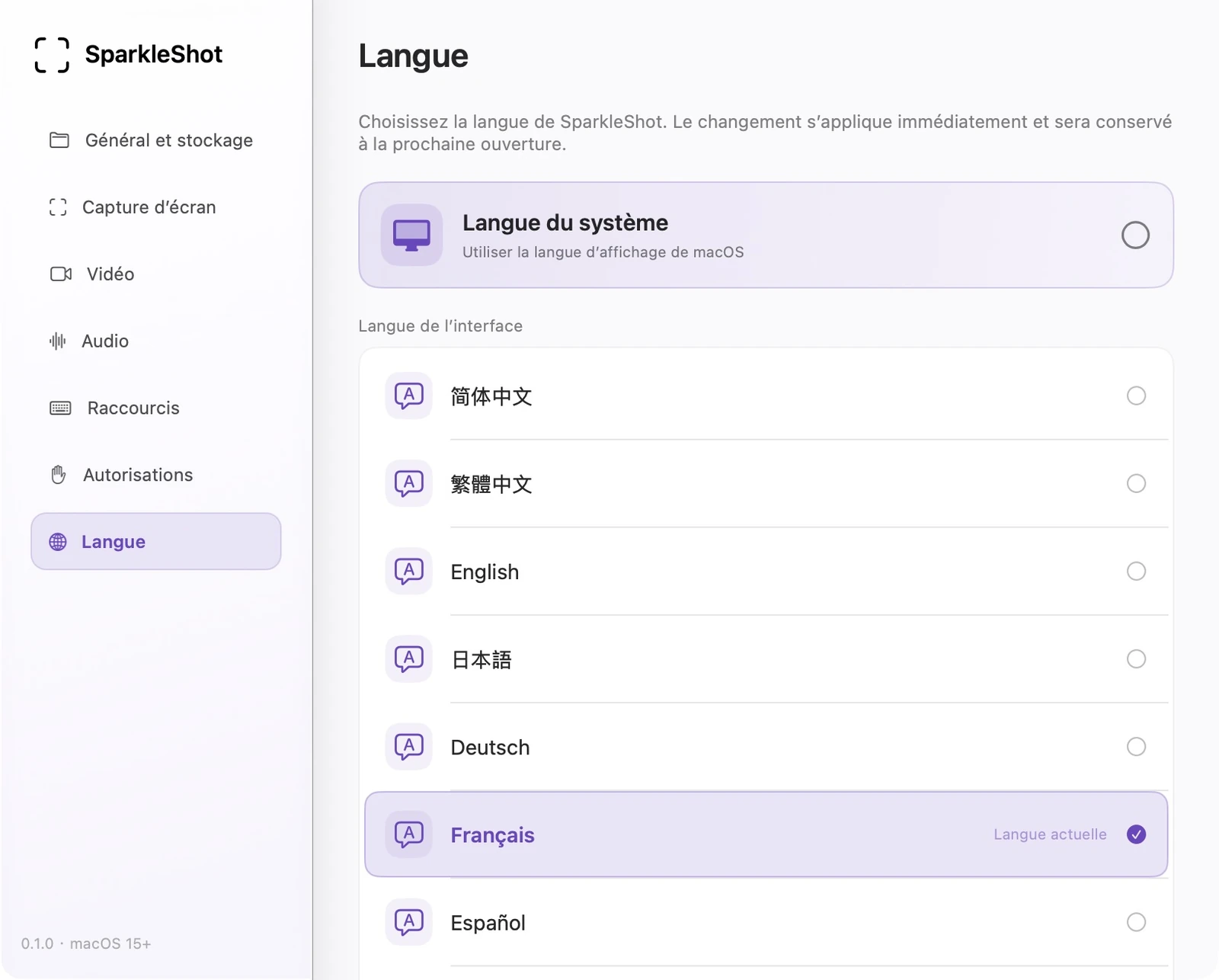Click the translate icon next to 繁體中文
This screenshot has width=1219, height=980.
click(409, 483)
